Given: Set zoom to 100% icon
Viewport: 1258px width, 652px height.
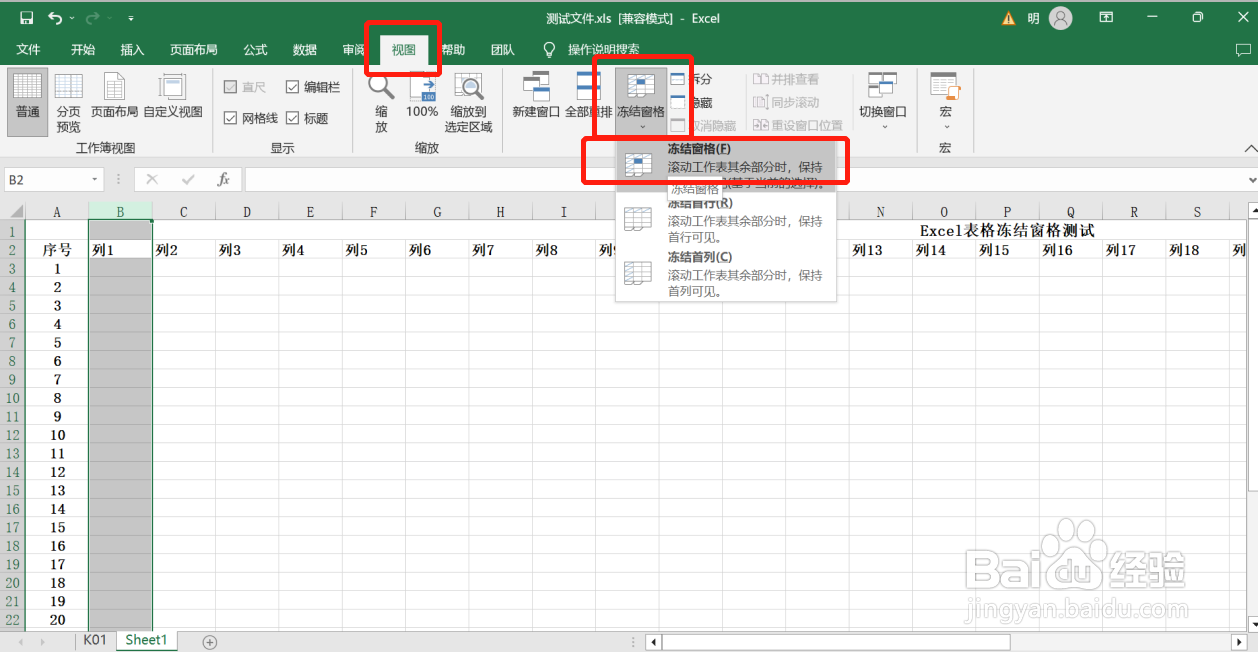Looking at the screenshot, I should click(x=422, y=96).
